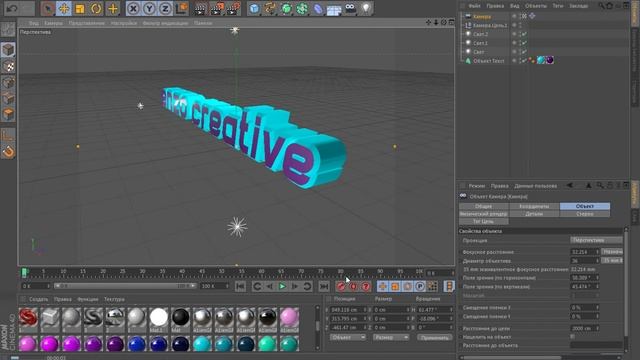Screen dimensions: 640x360
Task: Click the Render View clapperboard icon
Action: click(200, 9)
